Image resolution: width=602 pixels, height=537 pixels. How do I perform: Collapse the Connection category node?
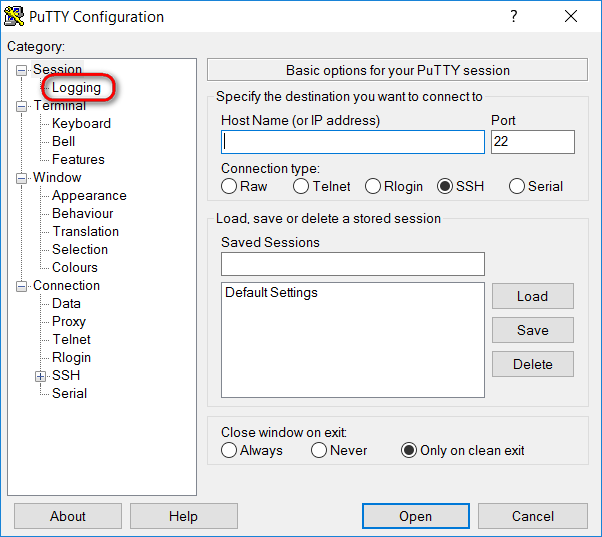(x=22, y=286)
